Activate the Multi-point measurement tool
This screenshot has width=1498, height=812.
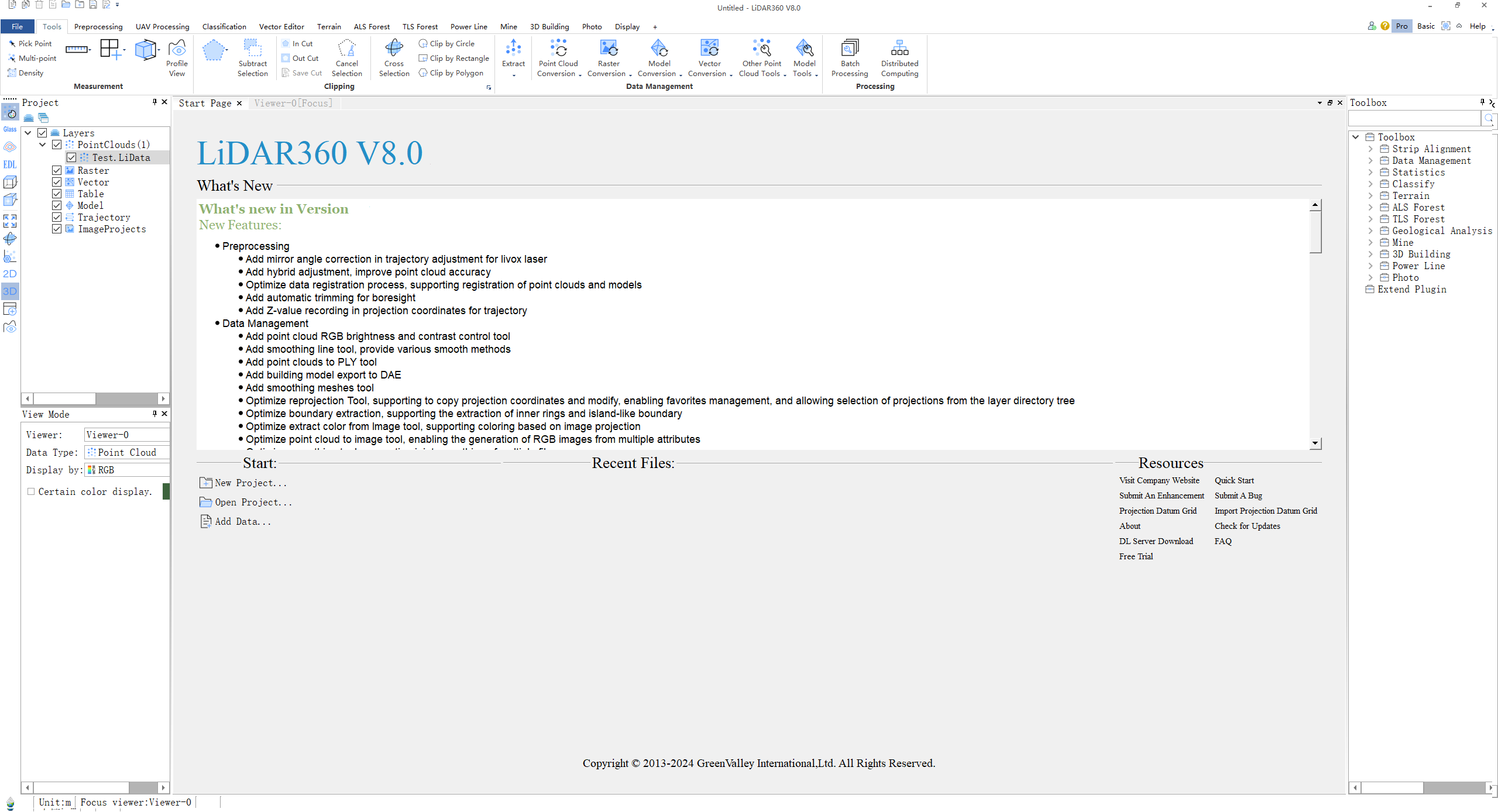coord(32,58)
